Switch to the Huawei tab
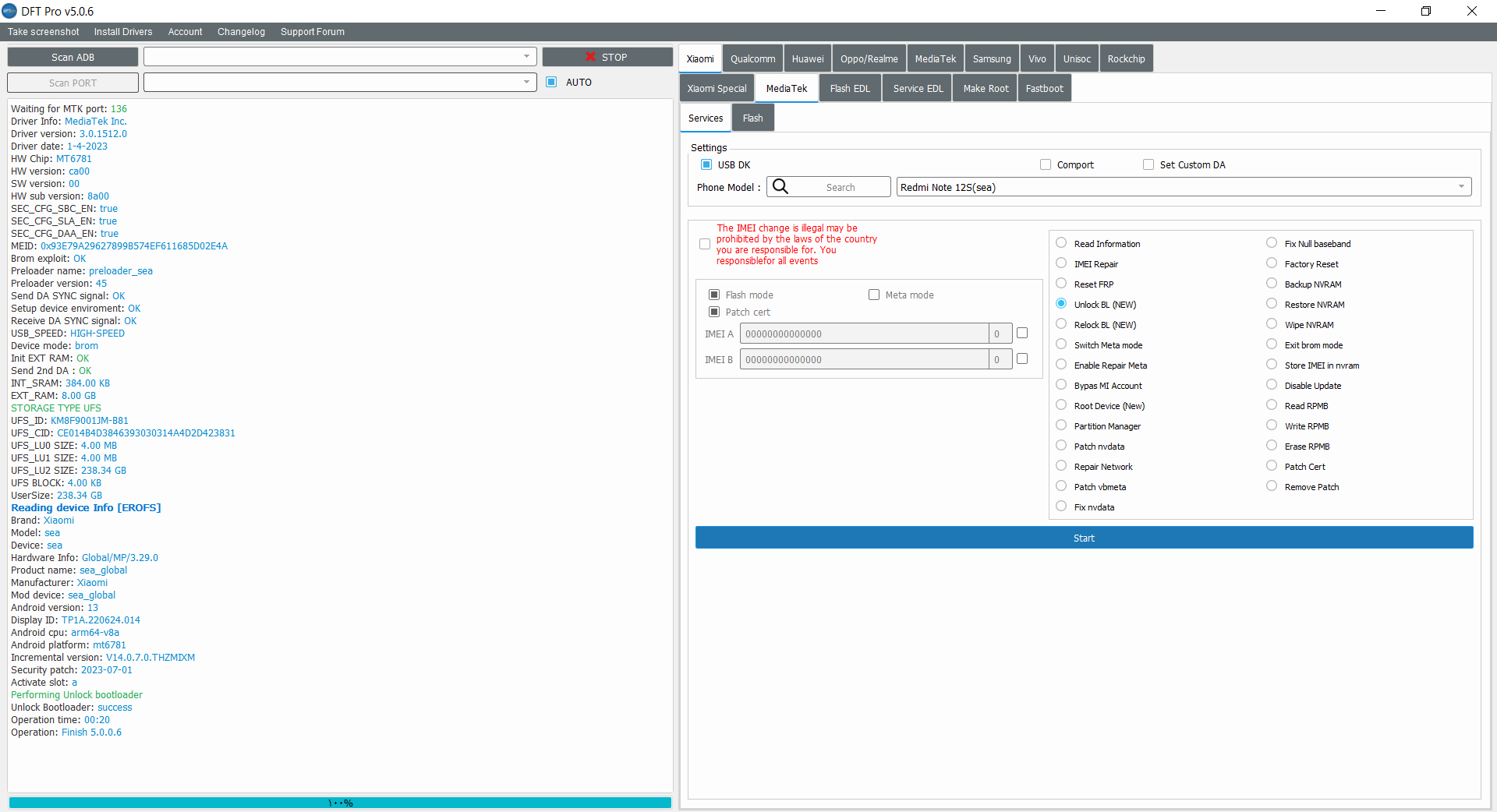This screenshot has height=812, width=1497. [x=808, y=58]
